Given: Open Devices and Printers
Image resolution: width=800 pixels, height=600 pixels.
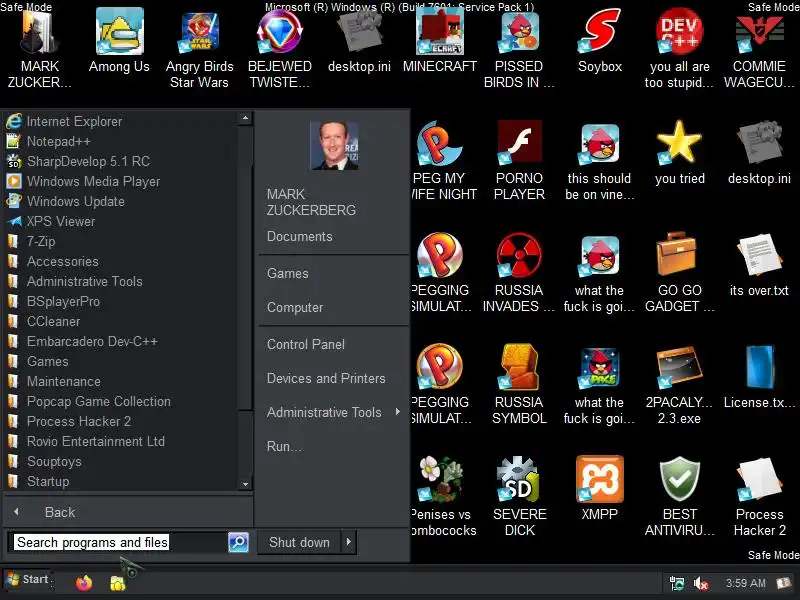Looking at the screenshot, I should pos(326,378).
